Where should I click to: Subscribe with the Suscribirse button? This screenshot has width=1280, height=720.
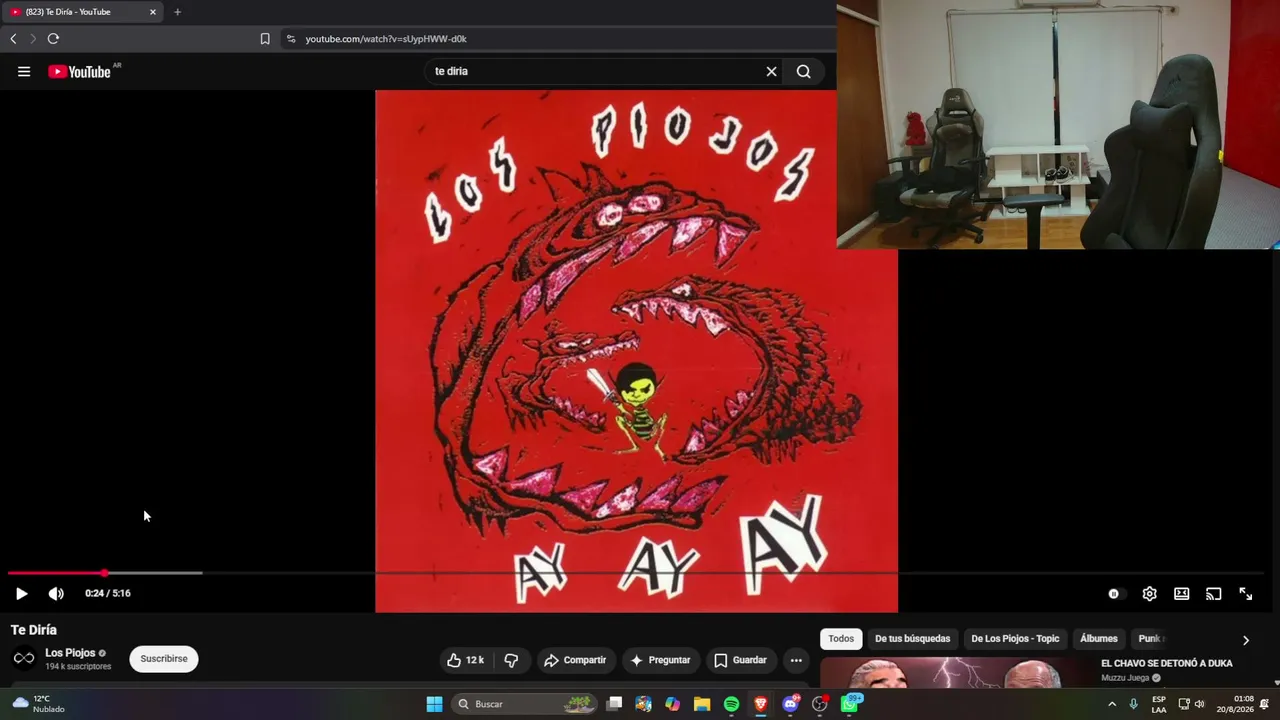pos(164,659)
